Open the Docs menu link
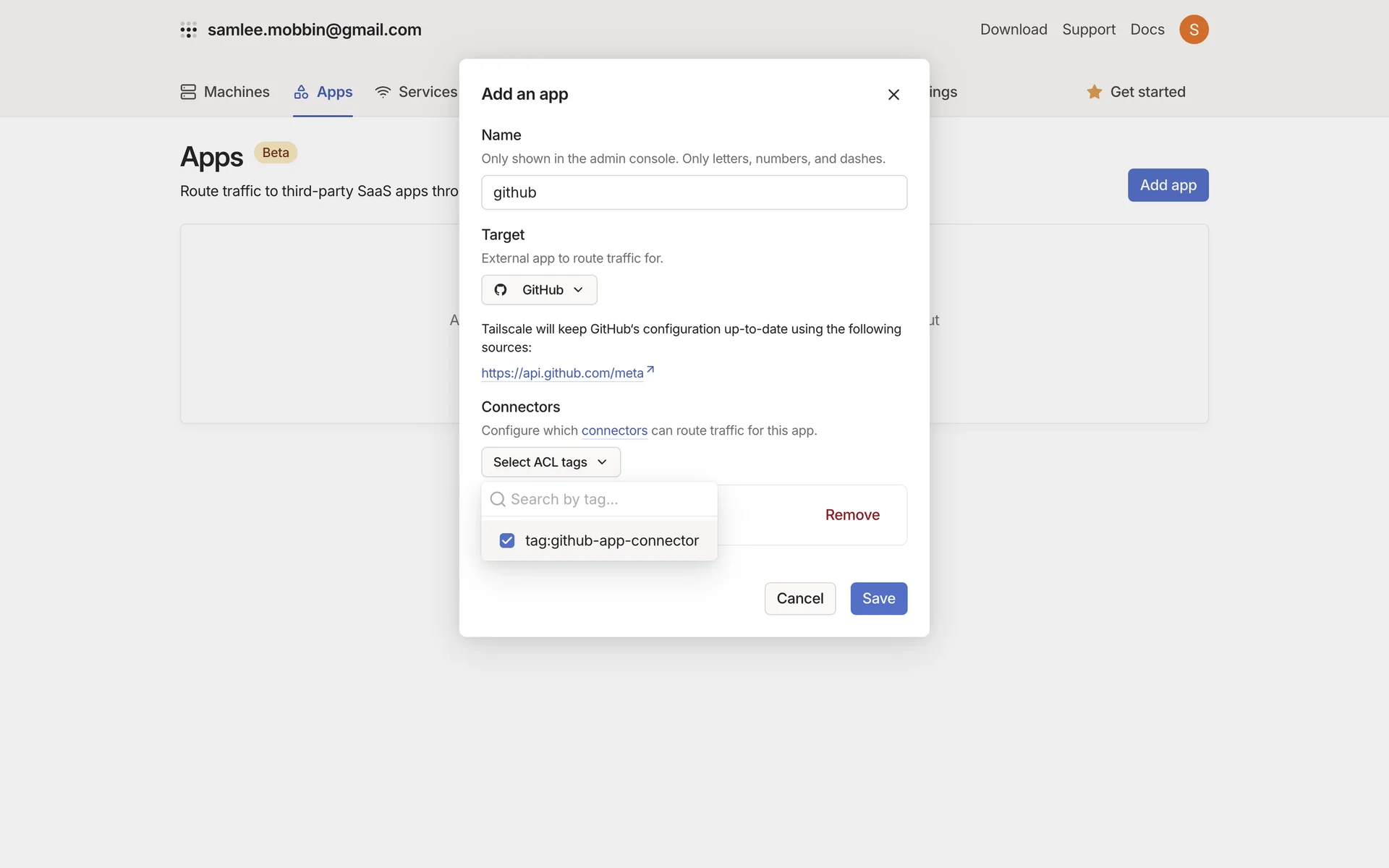 click(1147, 30)
